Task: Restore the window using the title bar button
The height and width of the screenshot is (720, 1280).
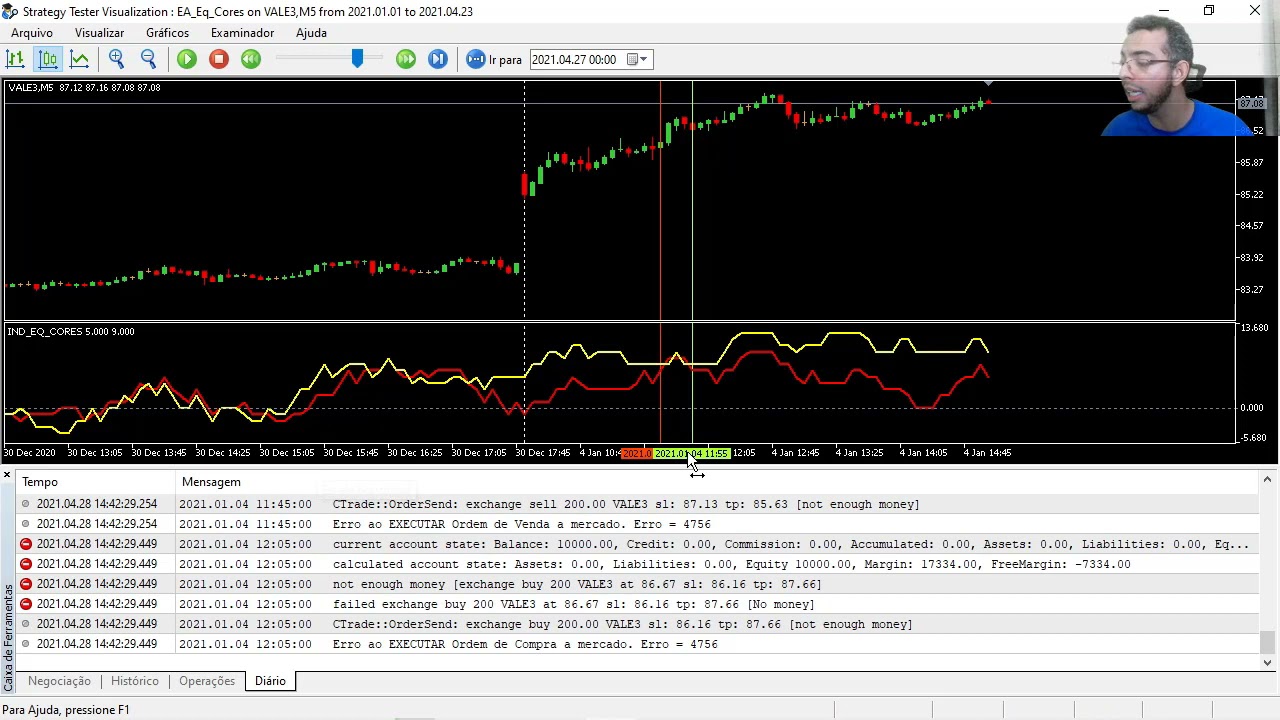Action: tap(1209, 11)
